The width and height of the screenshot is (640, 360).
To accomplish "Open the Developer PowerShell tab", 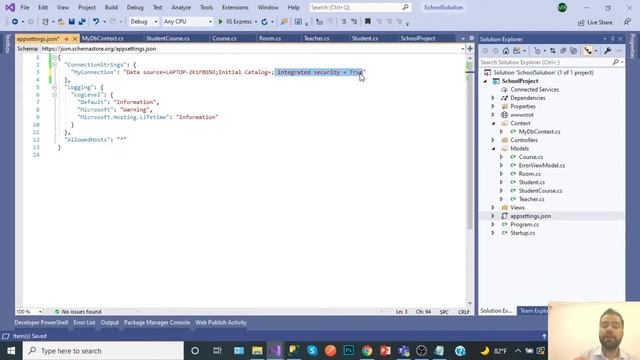I will 41,322.
